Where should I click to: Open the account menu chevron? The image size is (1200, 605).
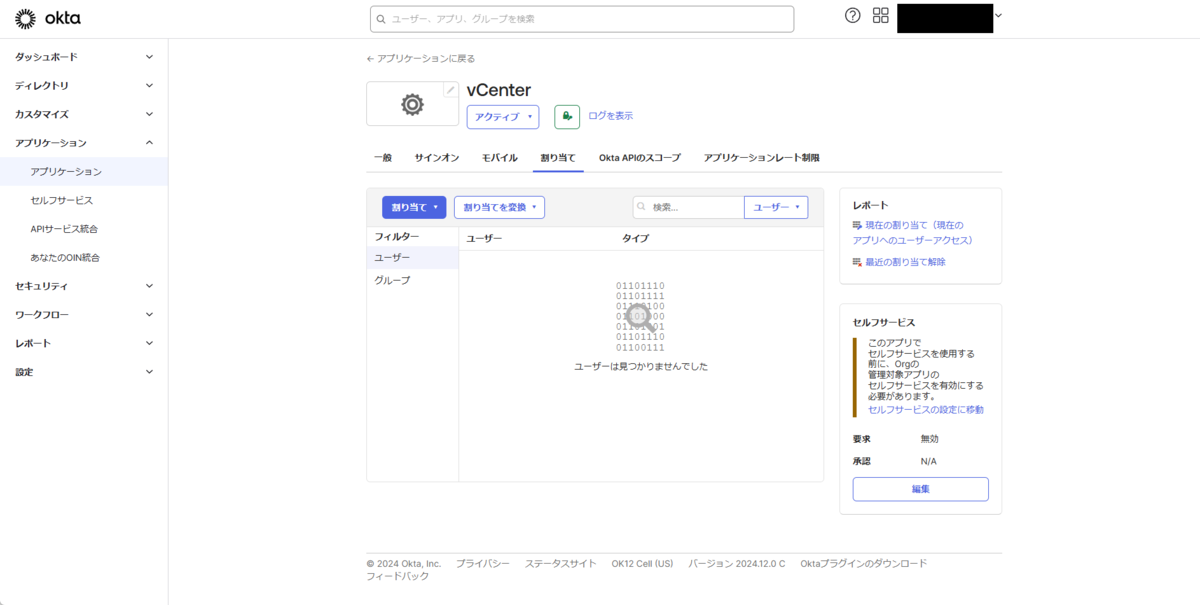(x=998, y=15)
